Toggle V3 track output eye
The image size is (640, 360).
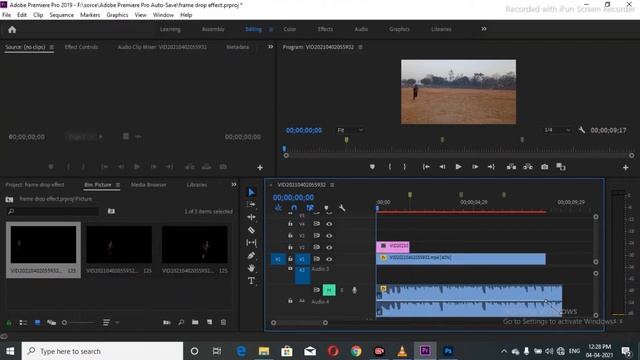point(329,236)
